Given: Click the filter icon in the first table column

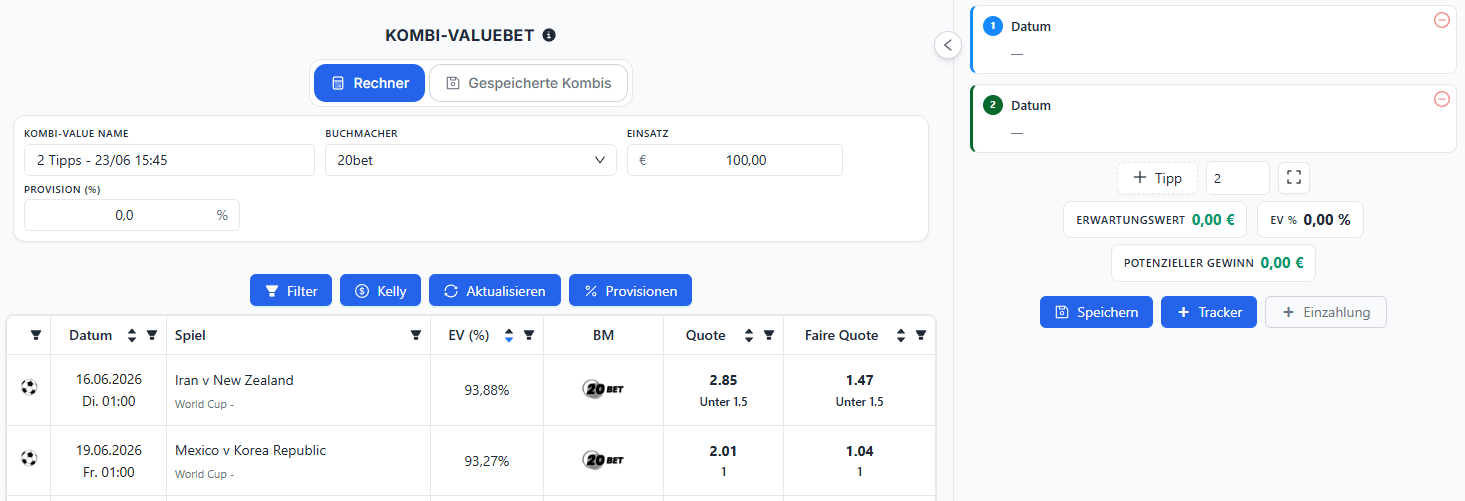Looking at the screenshot, I should (36, 335).
